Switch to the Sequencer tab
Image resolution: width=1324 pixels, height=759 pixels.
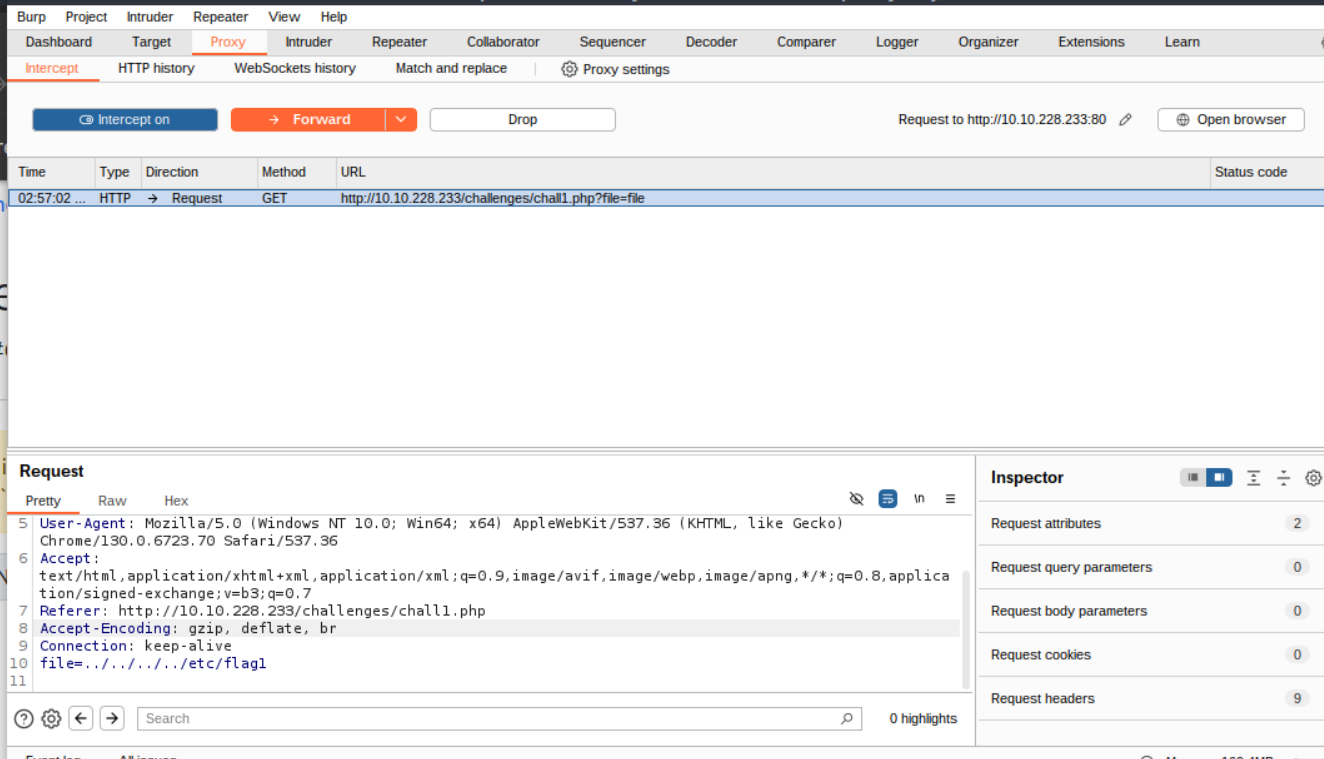point(613,42)
